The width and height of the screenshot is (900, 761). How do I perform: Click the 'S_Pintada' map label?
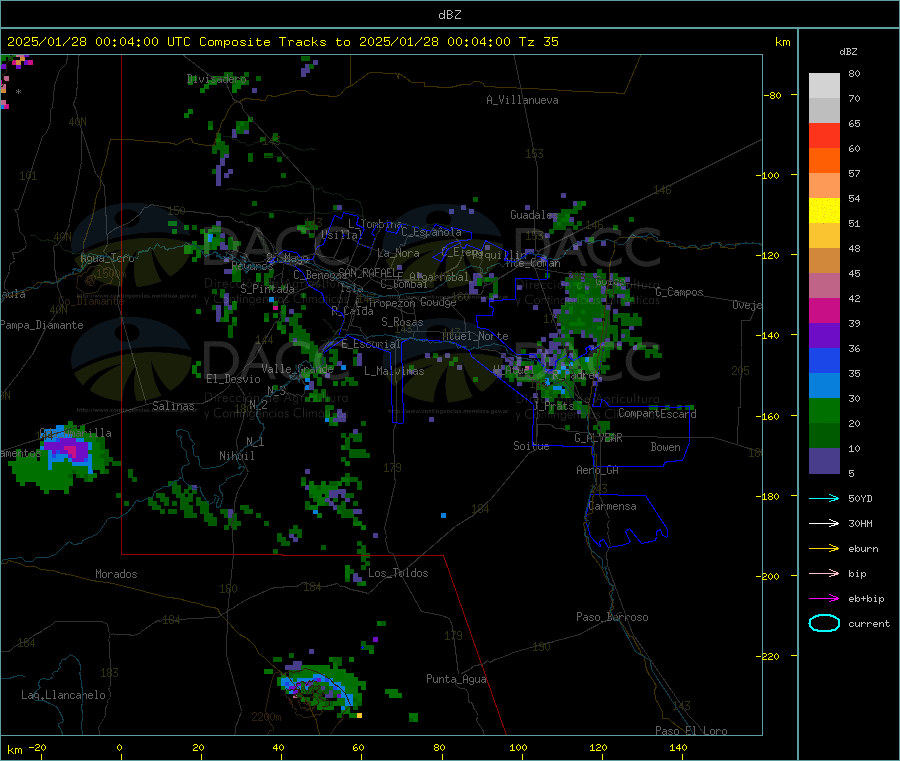point(267,289)
